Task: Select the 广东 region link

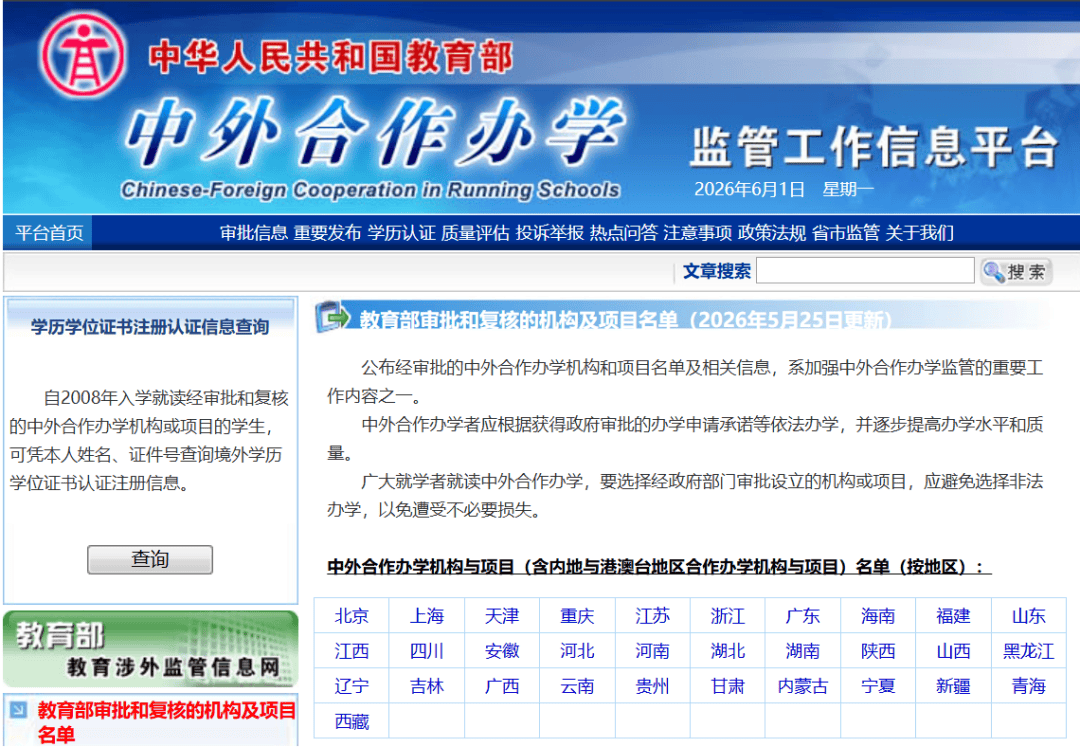Action: (802, 616)
